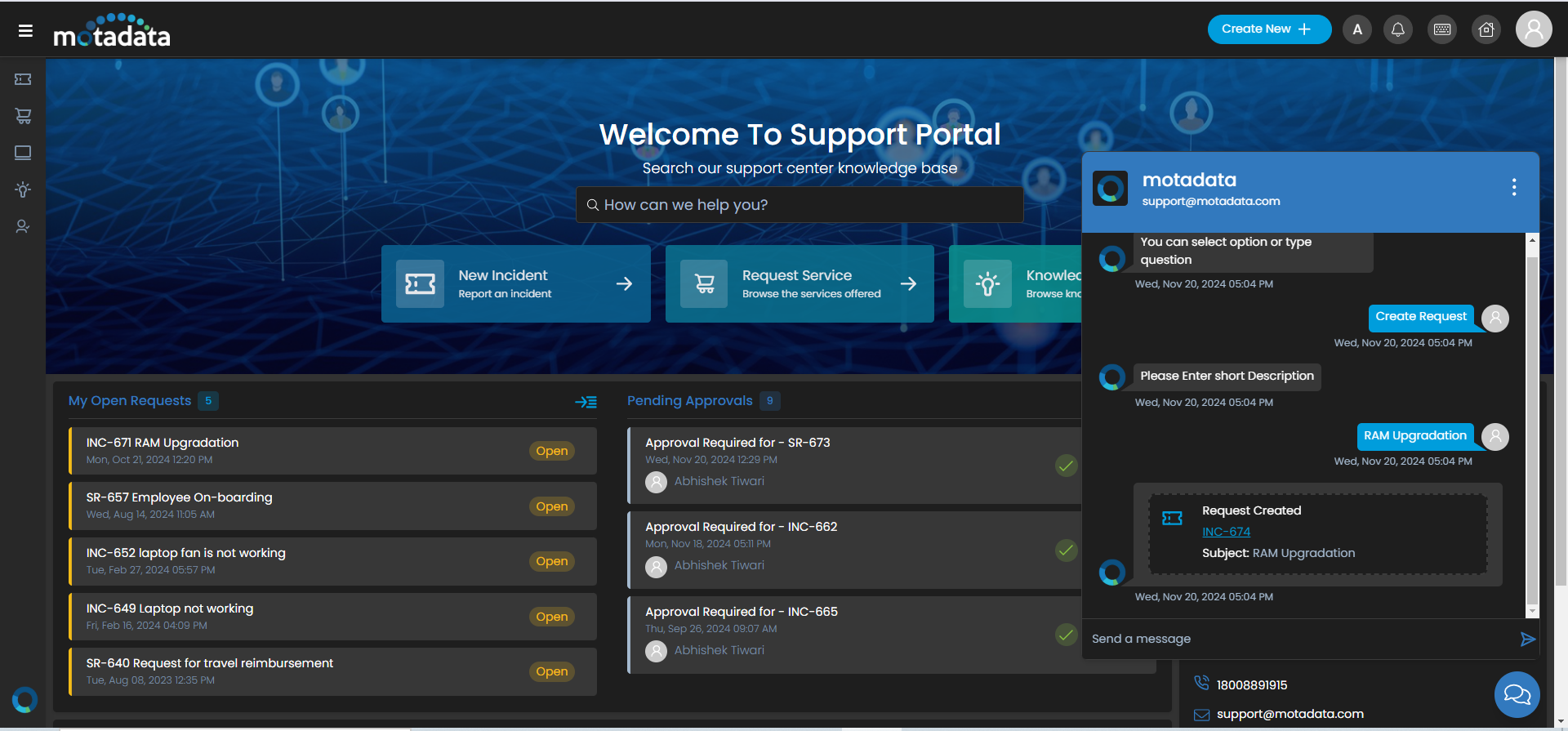Open the service catalog cart icon in sidebar
Viewport: 1568px width, 731px height.
click(23, 116)
